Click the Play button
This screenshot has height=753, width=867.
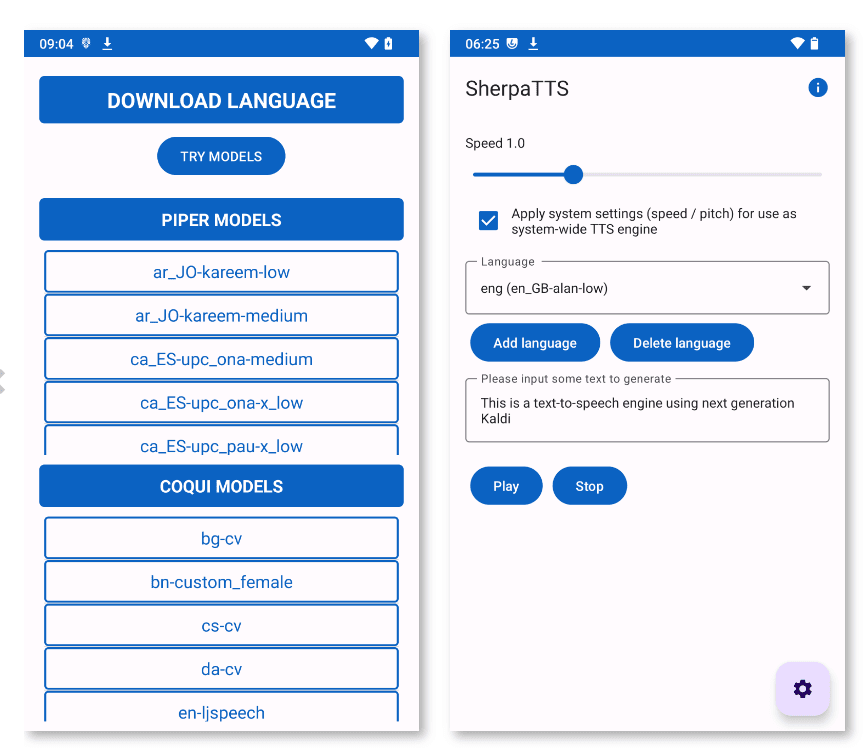coord(506,486)
